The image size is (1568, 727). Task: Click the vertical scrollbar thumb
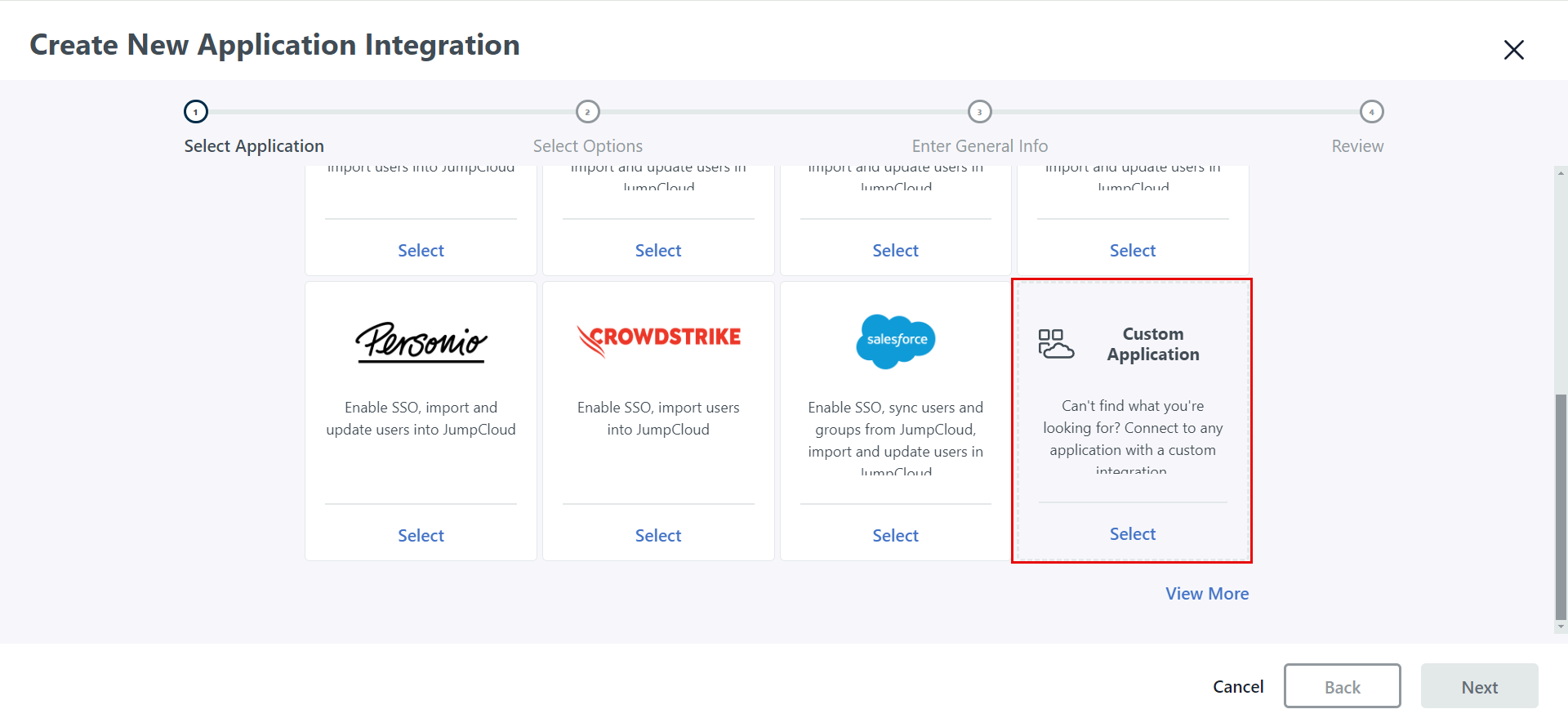pos(1561,506)
